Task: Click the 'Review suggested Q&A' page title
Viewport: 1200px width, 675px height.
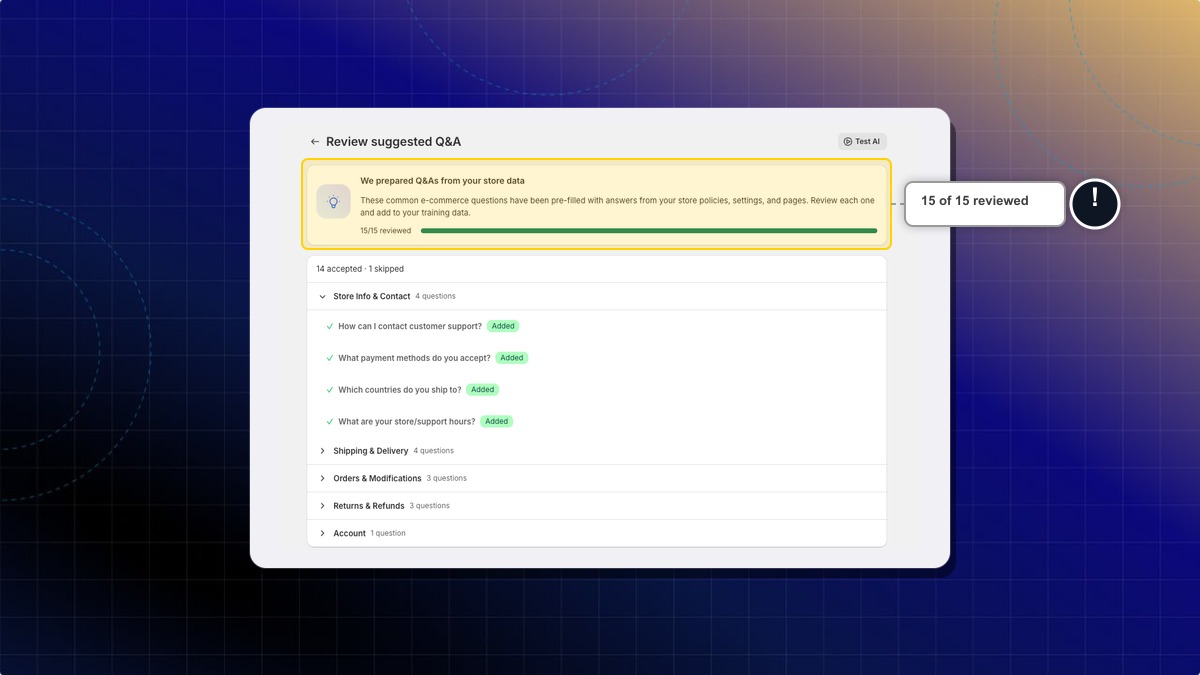Action: point(394,142)
